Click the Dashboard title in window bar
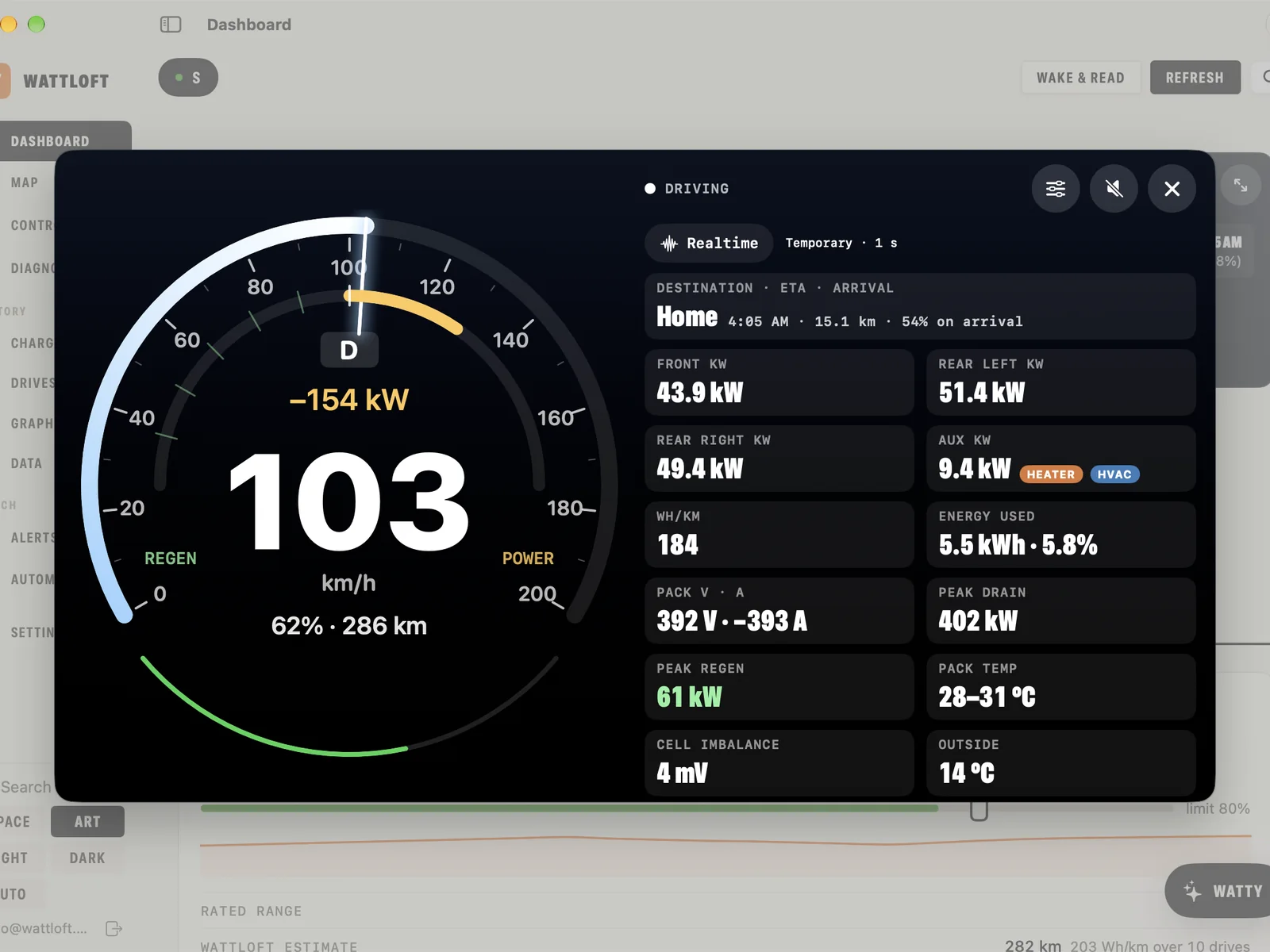1270x952 pixels. 249,25
